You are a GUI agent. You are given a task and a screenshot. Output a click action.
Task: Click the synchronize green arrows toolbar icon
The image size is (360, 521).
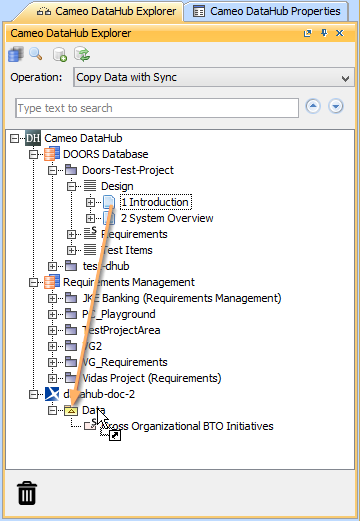(82, 54)
